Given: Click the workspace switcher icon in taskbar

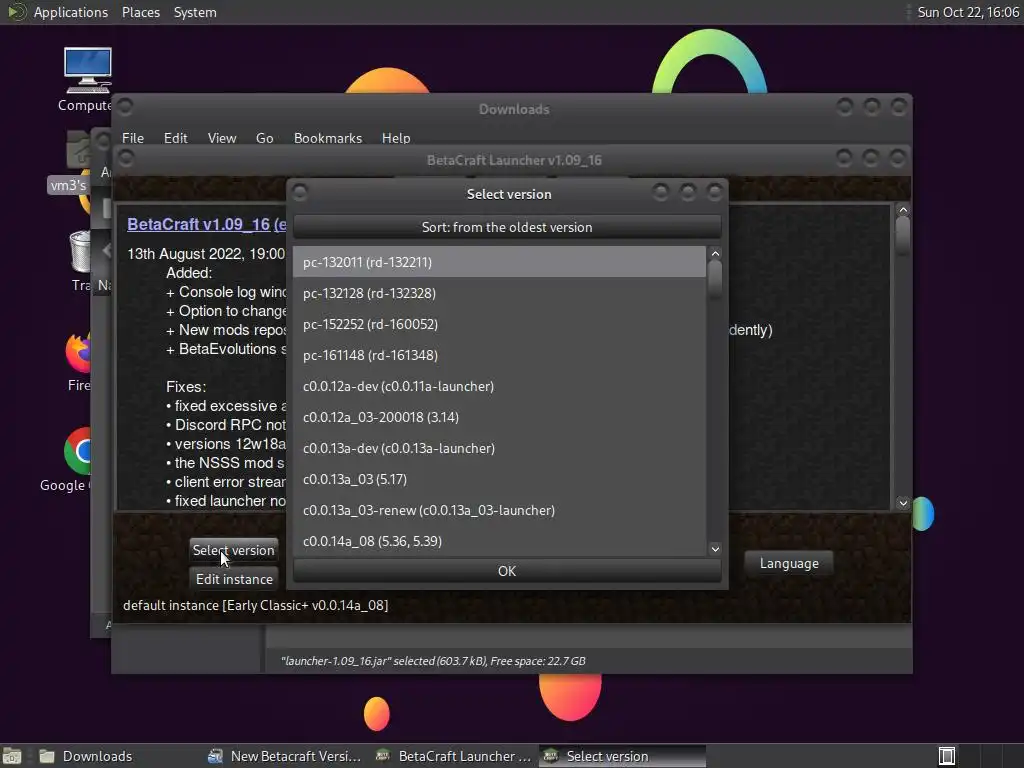Looking at the screenshot, I should pyautogui.click(x=946, y=756).
